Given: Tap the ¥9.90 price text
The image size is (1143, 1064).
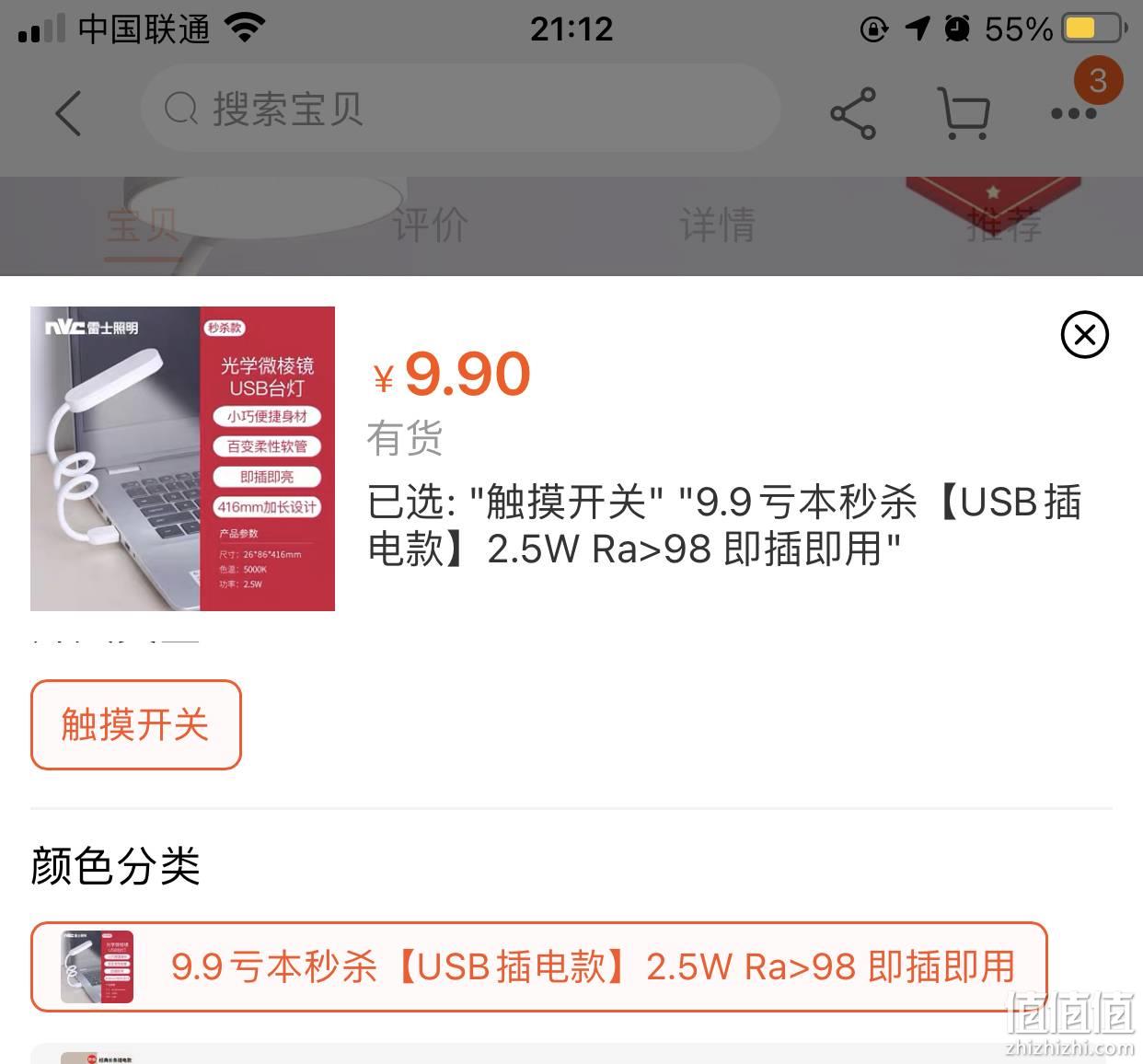Looking at the screenshot, I should pos(451,375).
